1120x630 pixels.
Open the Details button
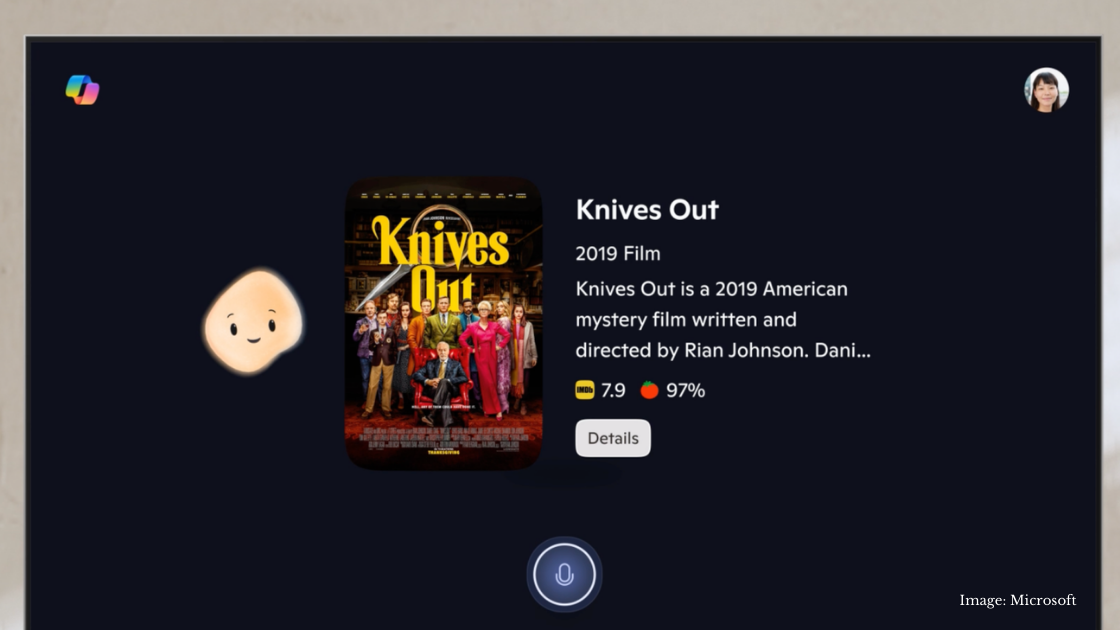click(613, 438)
